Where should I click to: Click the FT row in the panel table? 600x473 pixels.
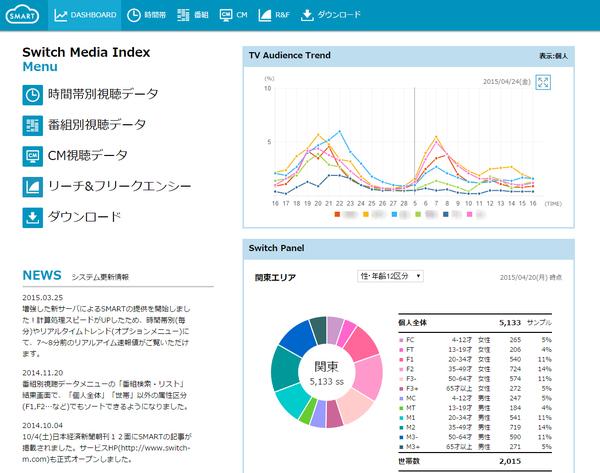pos(475,349)
